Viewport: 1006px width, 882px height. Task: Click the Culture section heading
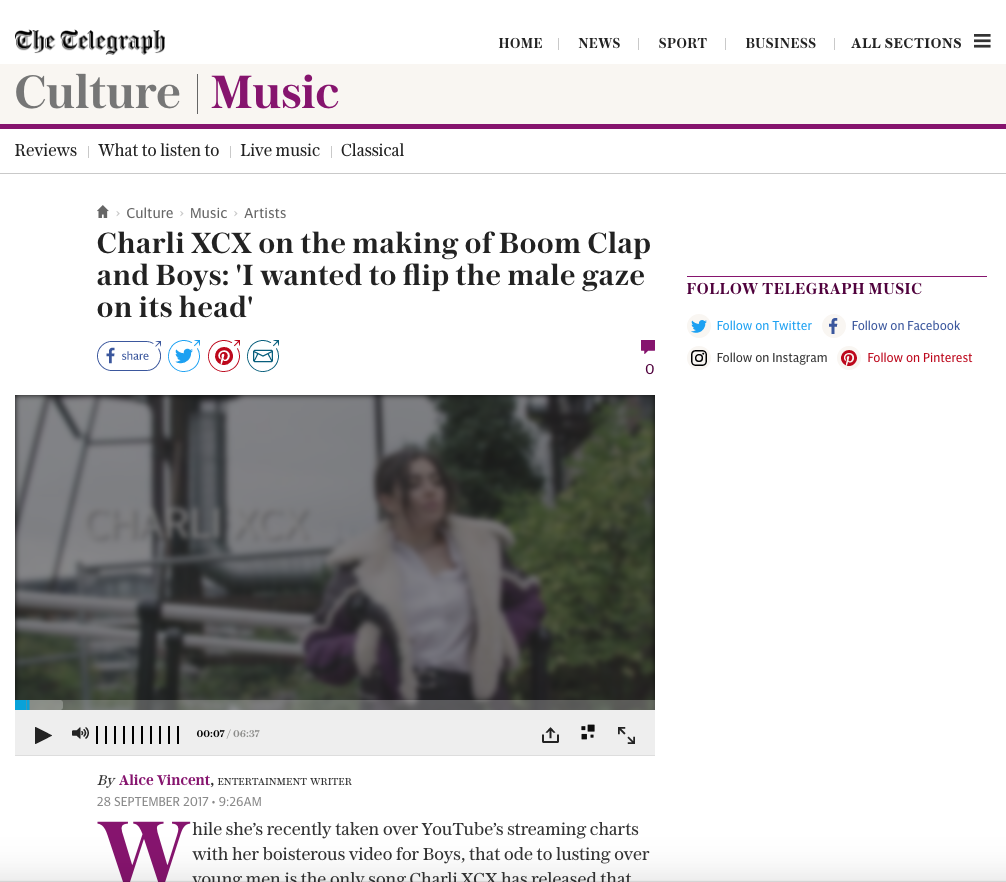[98, 92]
